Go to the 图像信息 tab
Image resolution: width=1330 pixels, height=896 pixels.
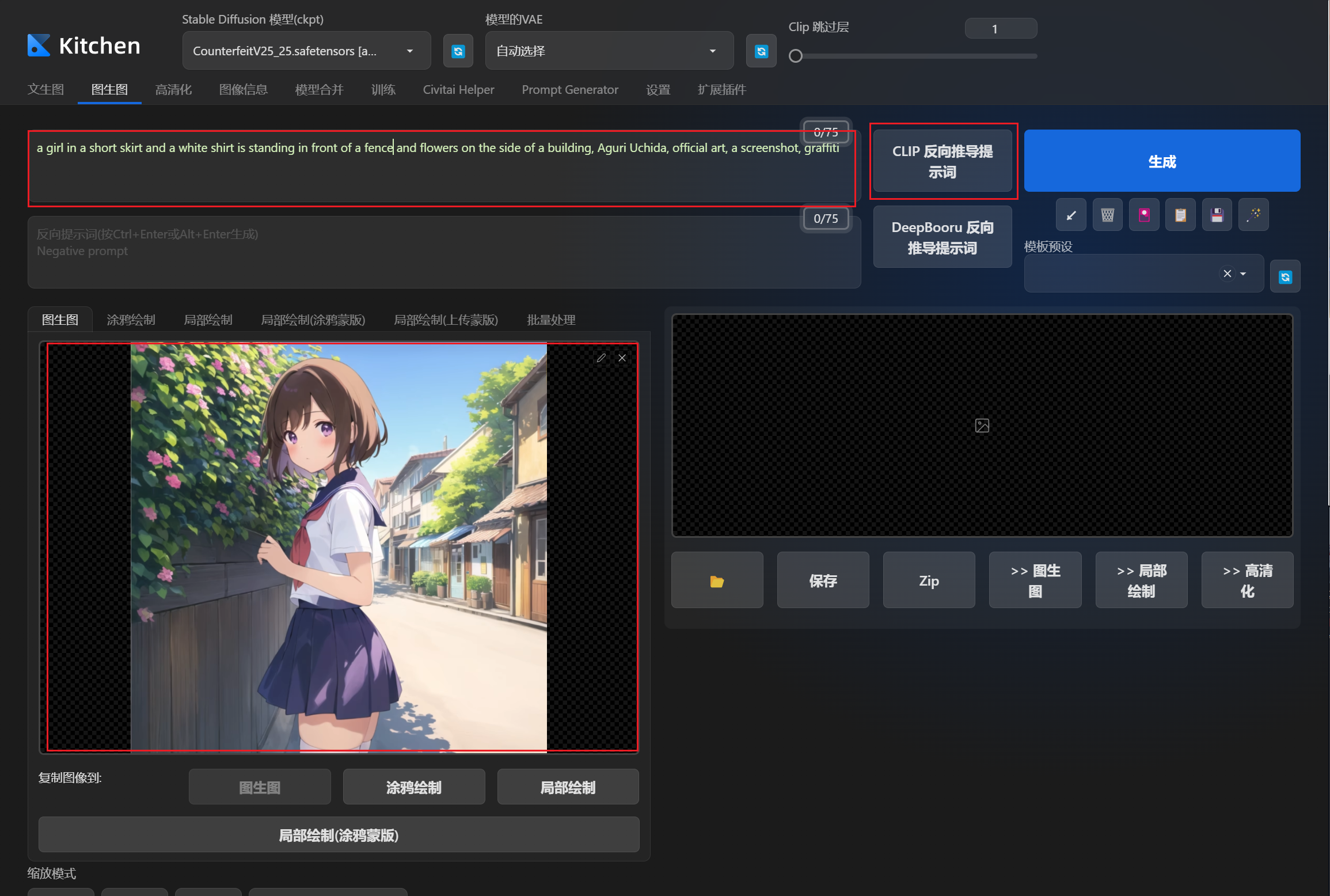[244, 90]
